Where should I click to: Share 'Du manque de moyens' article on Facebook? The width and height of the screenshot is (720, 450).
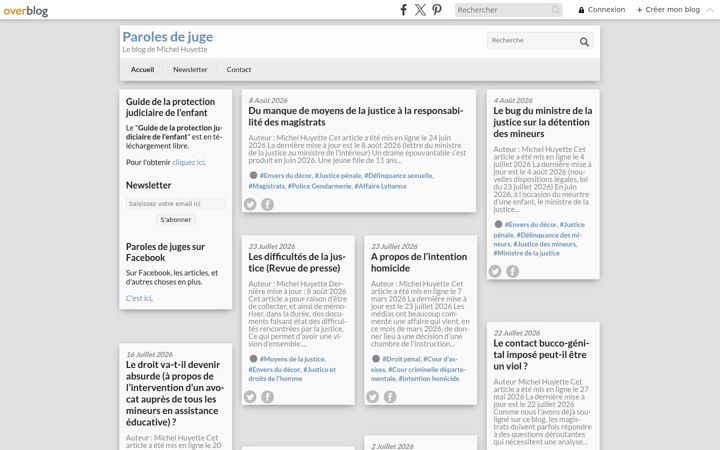click(268, 204)
